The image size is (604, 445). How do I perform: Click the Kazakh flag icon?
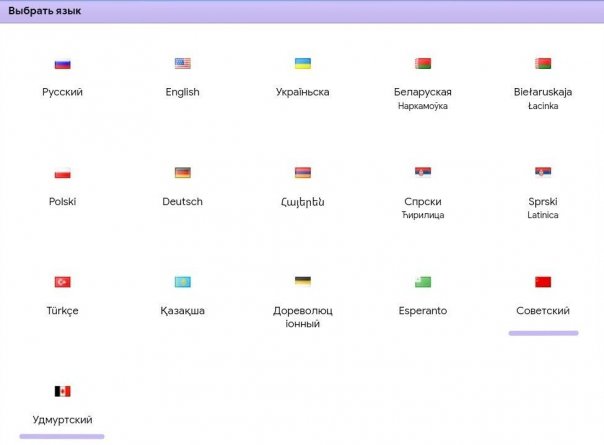[x=183, y=282]
